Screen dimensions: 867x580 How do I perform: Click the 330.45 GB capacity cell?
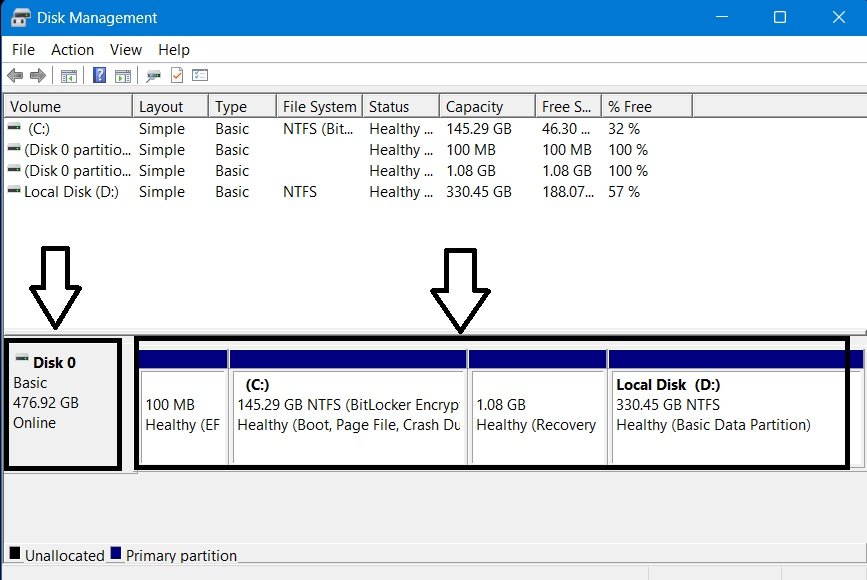click(x=479, y=192)
